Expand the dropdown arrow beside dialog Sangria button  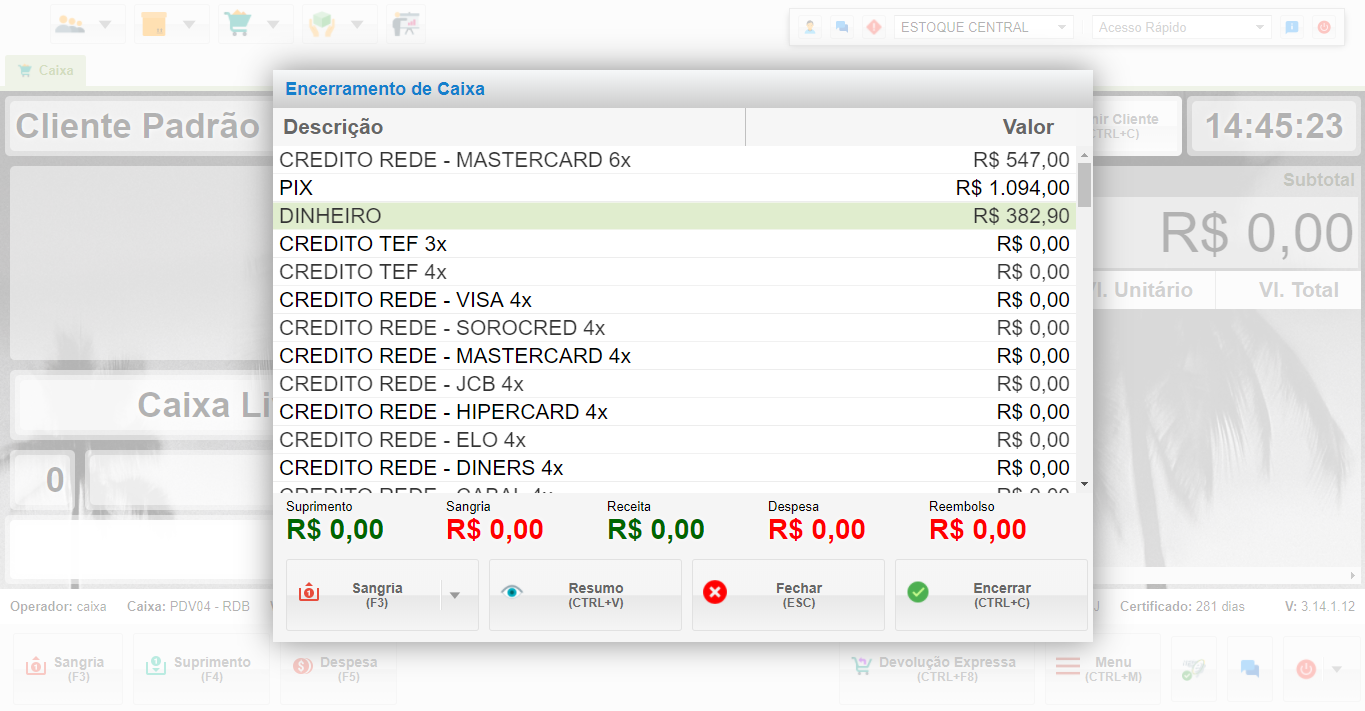[455, 595]
